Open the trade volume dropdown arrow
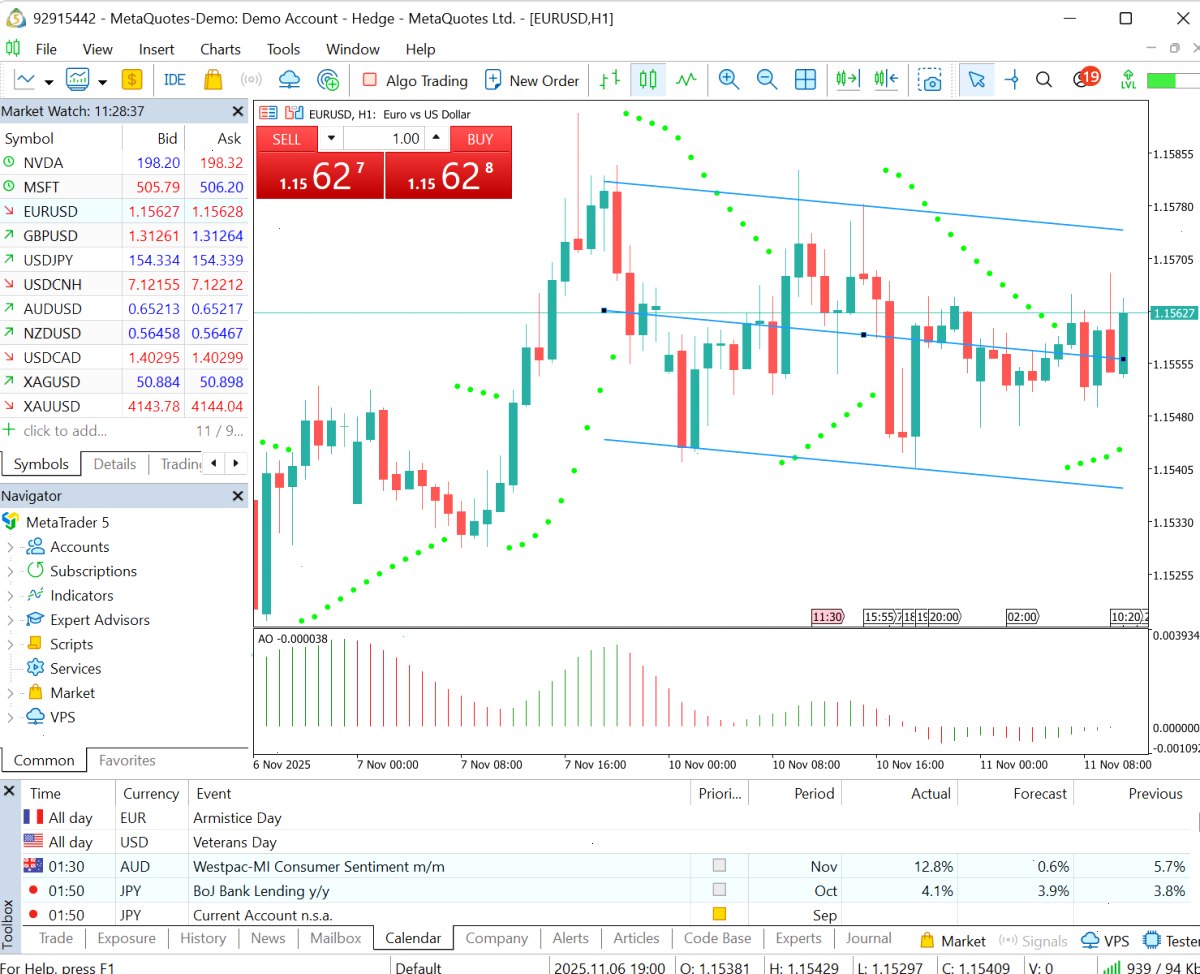 pos(332,139)
